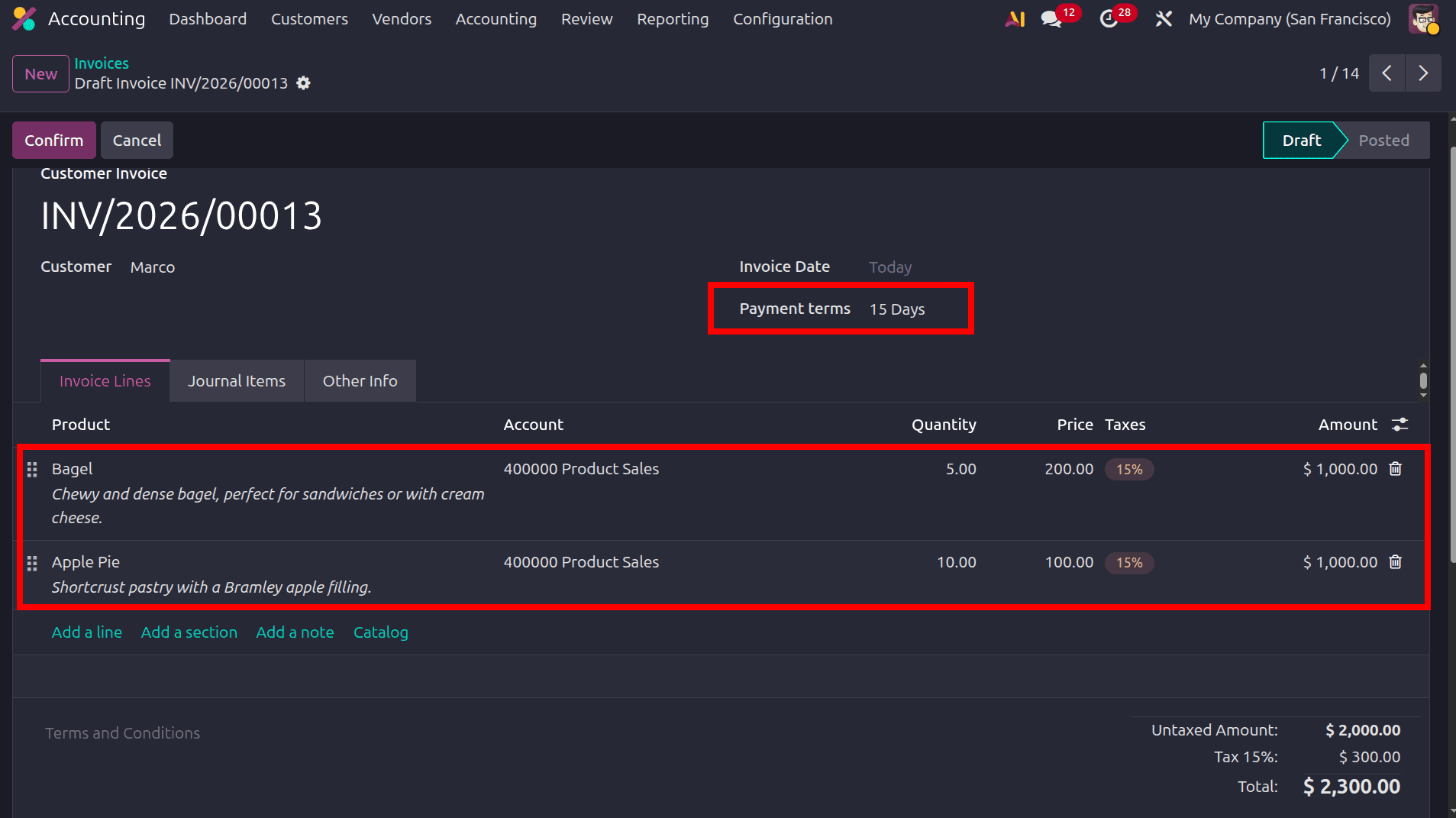The image size is (1456, 818).
Task: Go to previous record arrow
Action: (x=1387, y=73)
